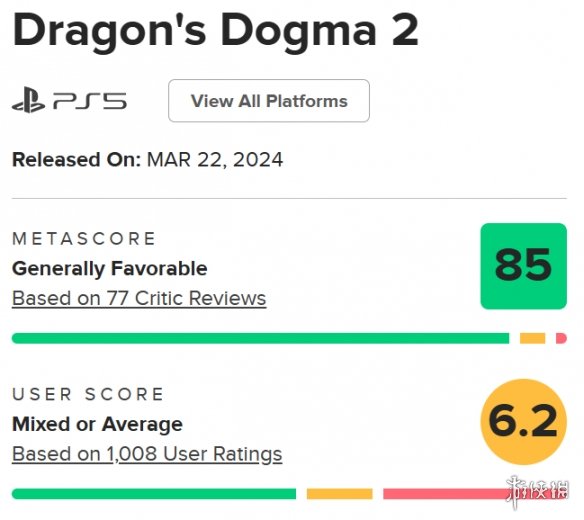Screen dimensions: 584x520
Task: Click the Mixed or Average rating text
Action: point(97,425)
